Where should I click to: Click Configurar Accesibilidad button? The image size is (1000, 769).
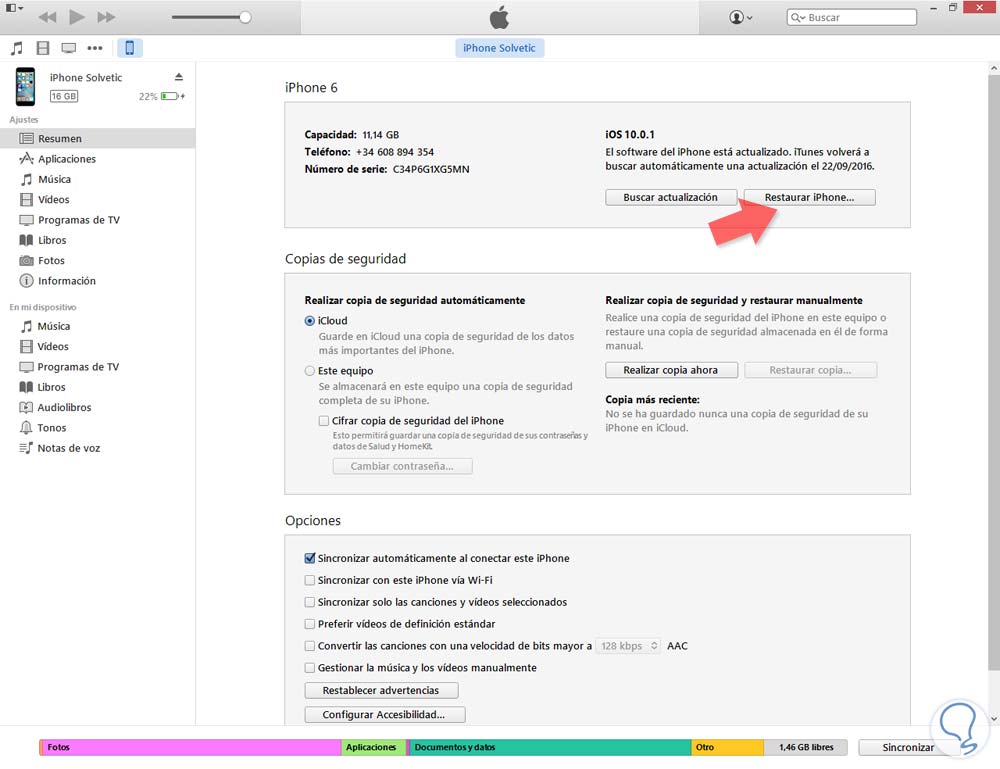[385, 715]
